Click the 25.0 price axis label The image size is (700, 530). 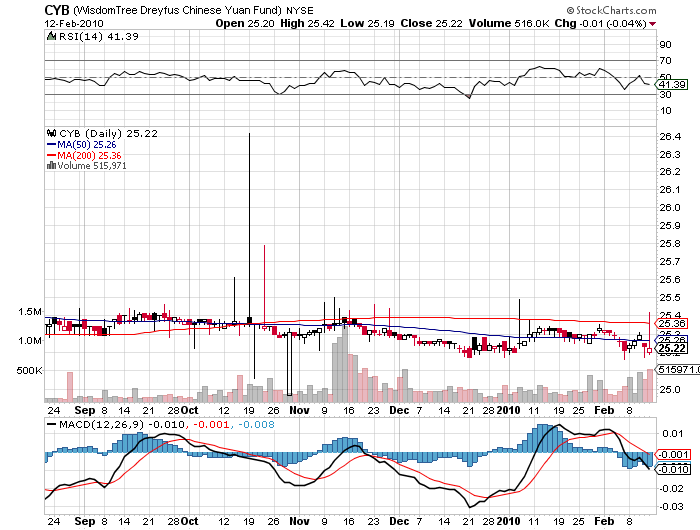670,389
